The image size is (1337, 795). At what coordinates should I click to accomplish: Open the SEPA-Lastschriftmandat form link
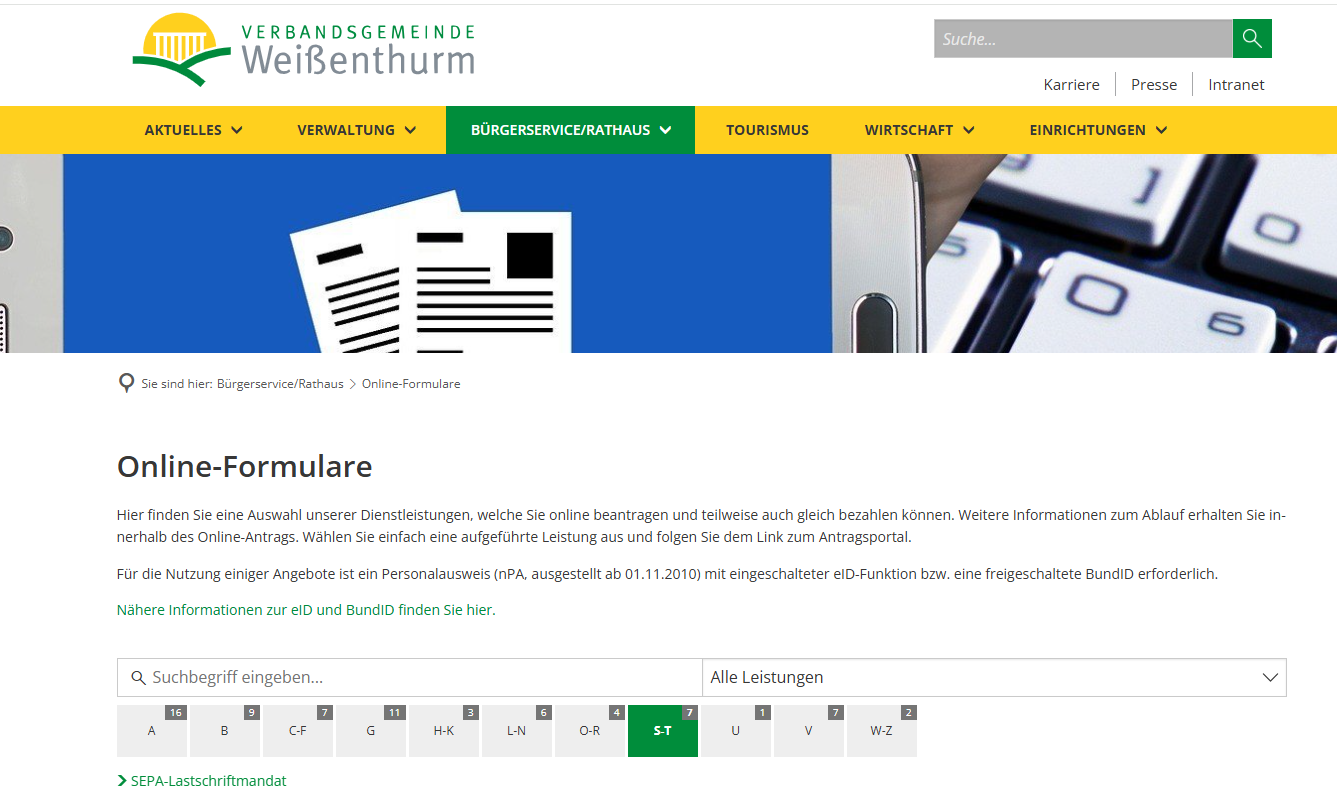click(209, 780)
